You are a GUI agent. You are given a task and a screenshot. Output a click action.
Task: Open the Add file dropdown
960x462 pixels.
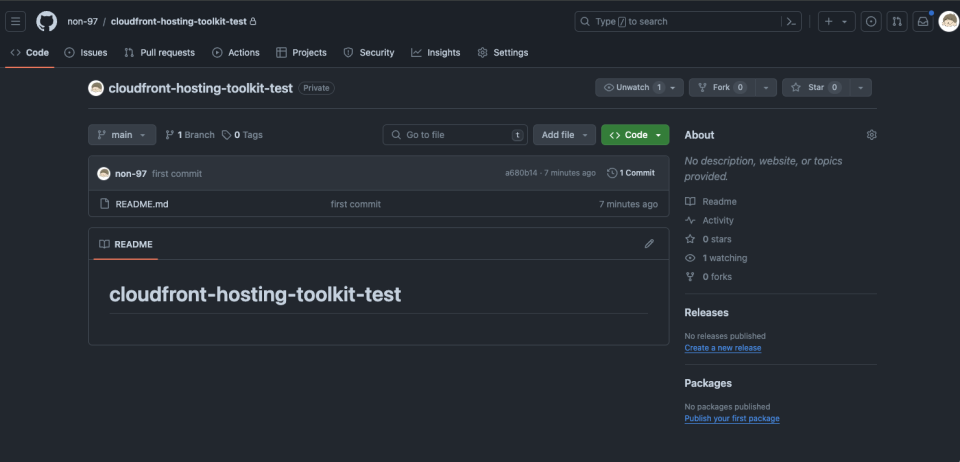click(x=564, y=135)
